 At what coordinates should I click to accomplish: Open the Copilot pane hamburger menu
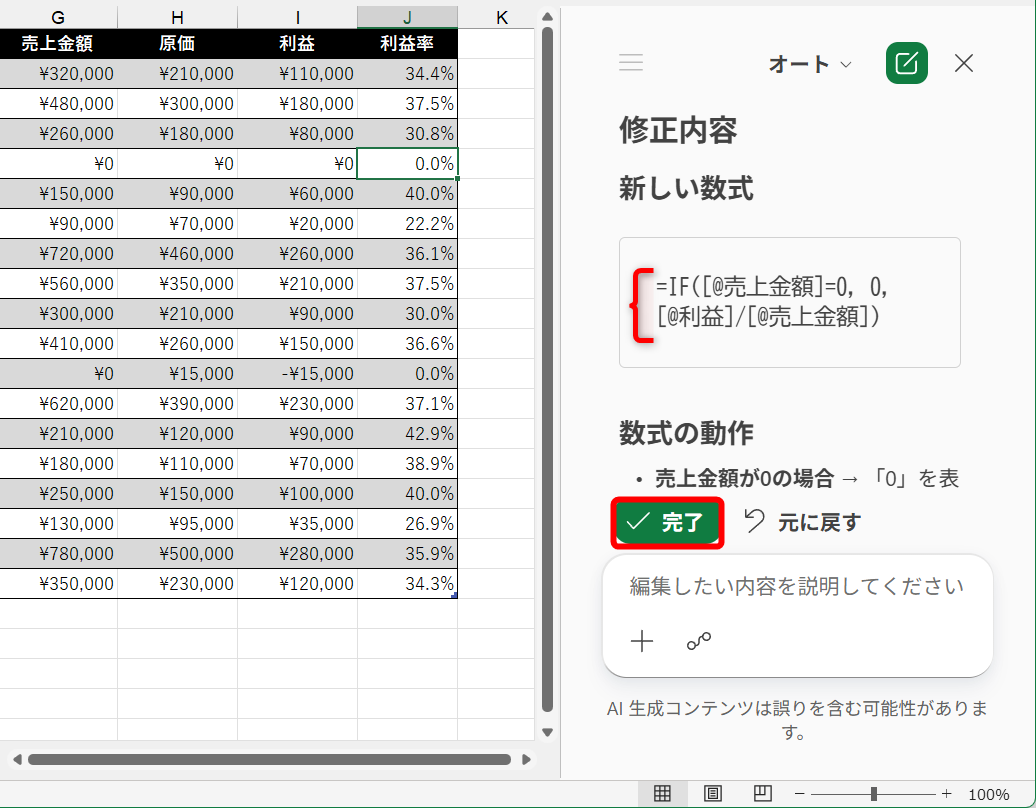click(x=631, y=62)
